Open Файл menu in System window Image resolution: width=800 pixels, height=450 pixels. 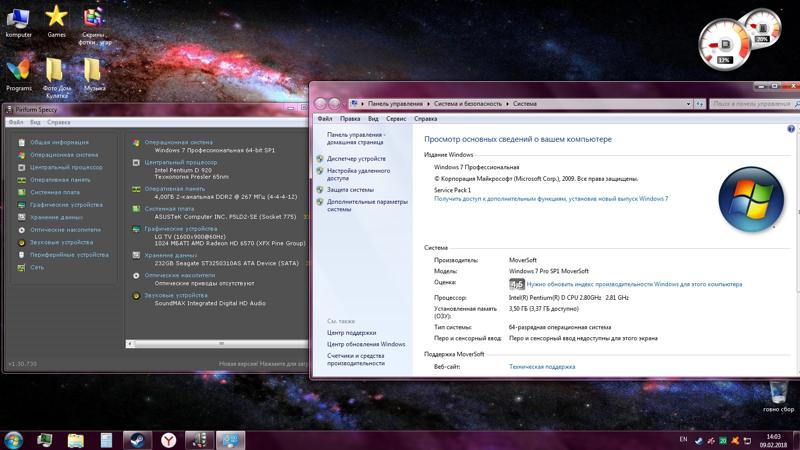pyautogui.click(x=324, y=119)
